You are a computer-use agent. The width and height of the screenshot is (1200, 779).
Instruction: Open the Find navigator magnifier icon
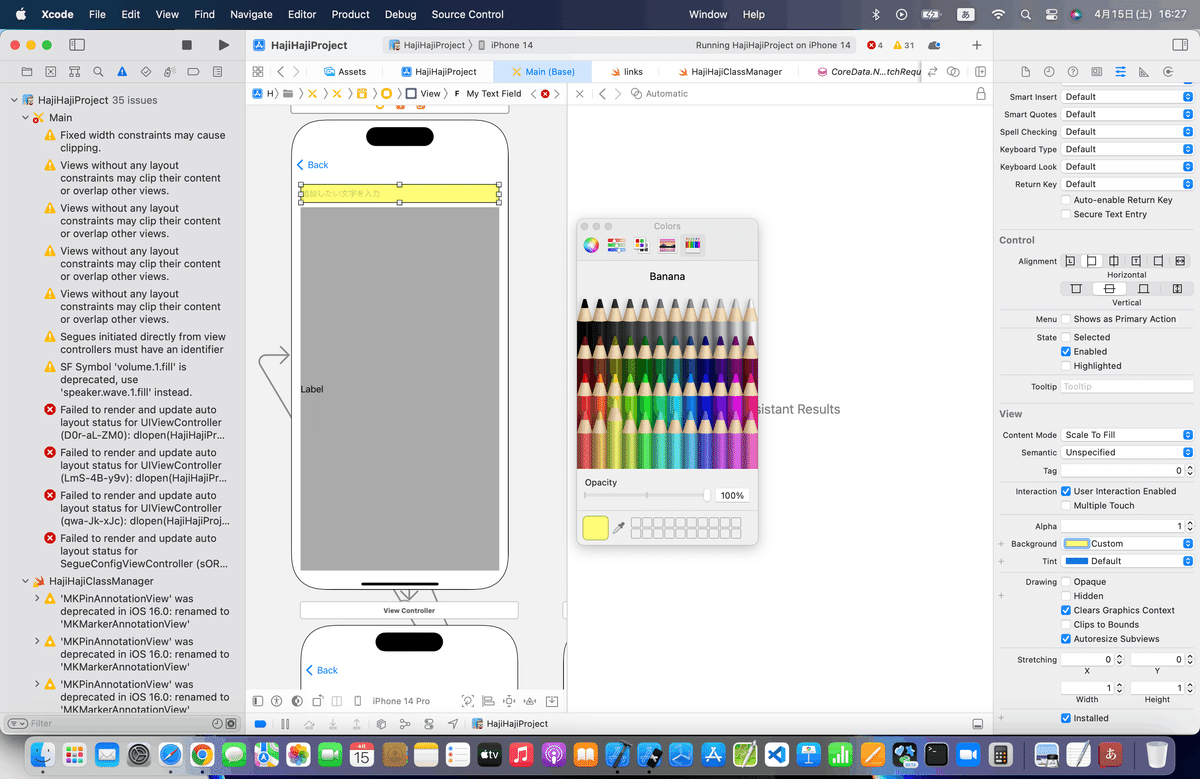(x=98, y=72)
